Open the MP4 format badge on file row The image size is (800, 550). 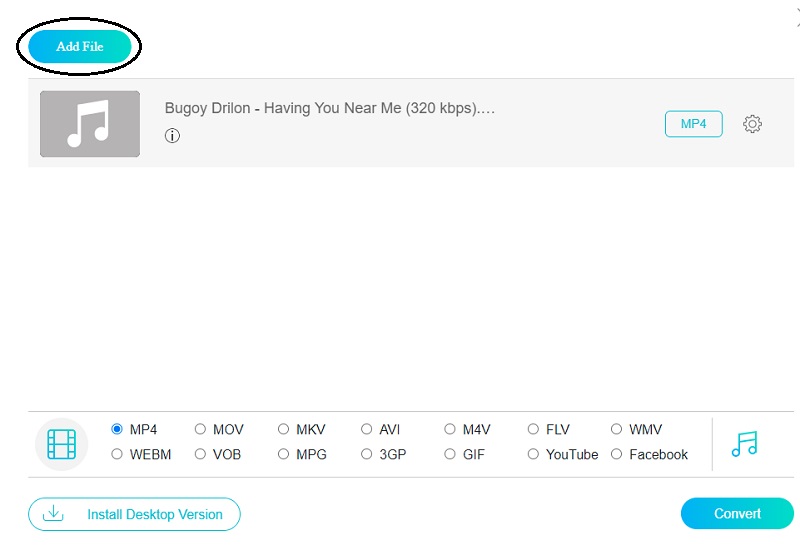click(693, 124)
